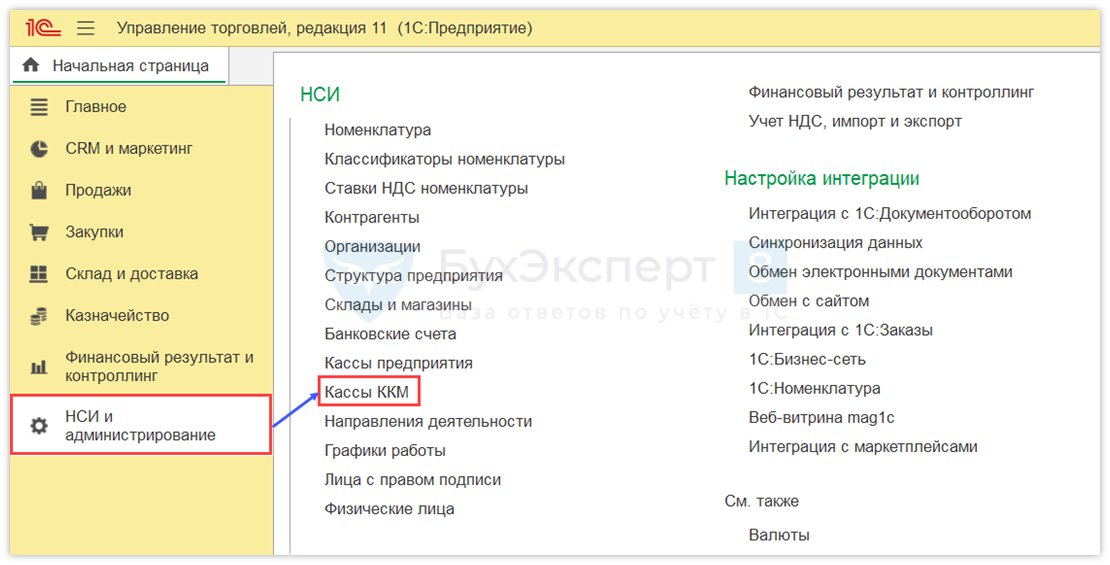Image resolution: width=1110 pixels, height=565 pixels.
Task: Click the См. также heading
Action: pos(762,501)
